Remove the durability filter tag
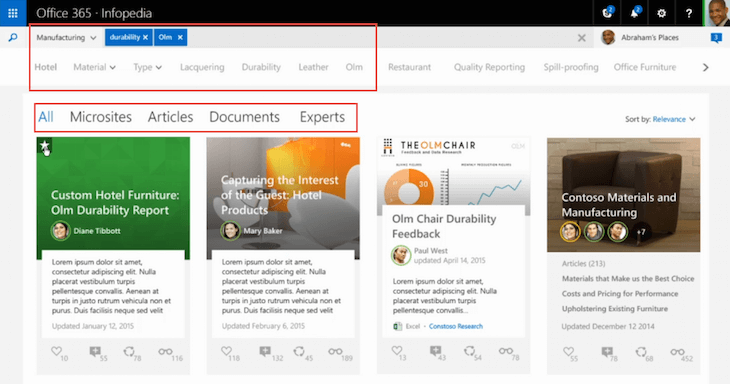The width and height of the screenshot is (730, 384). point(145,37)
